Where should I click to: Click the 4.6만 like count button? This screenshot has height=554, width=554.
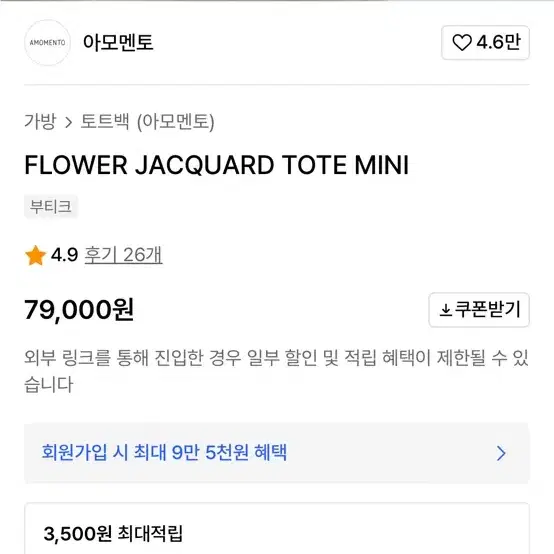coord(485,42)
